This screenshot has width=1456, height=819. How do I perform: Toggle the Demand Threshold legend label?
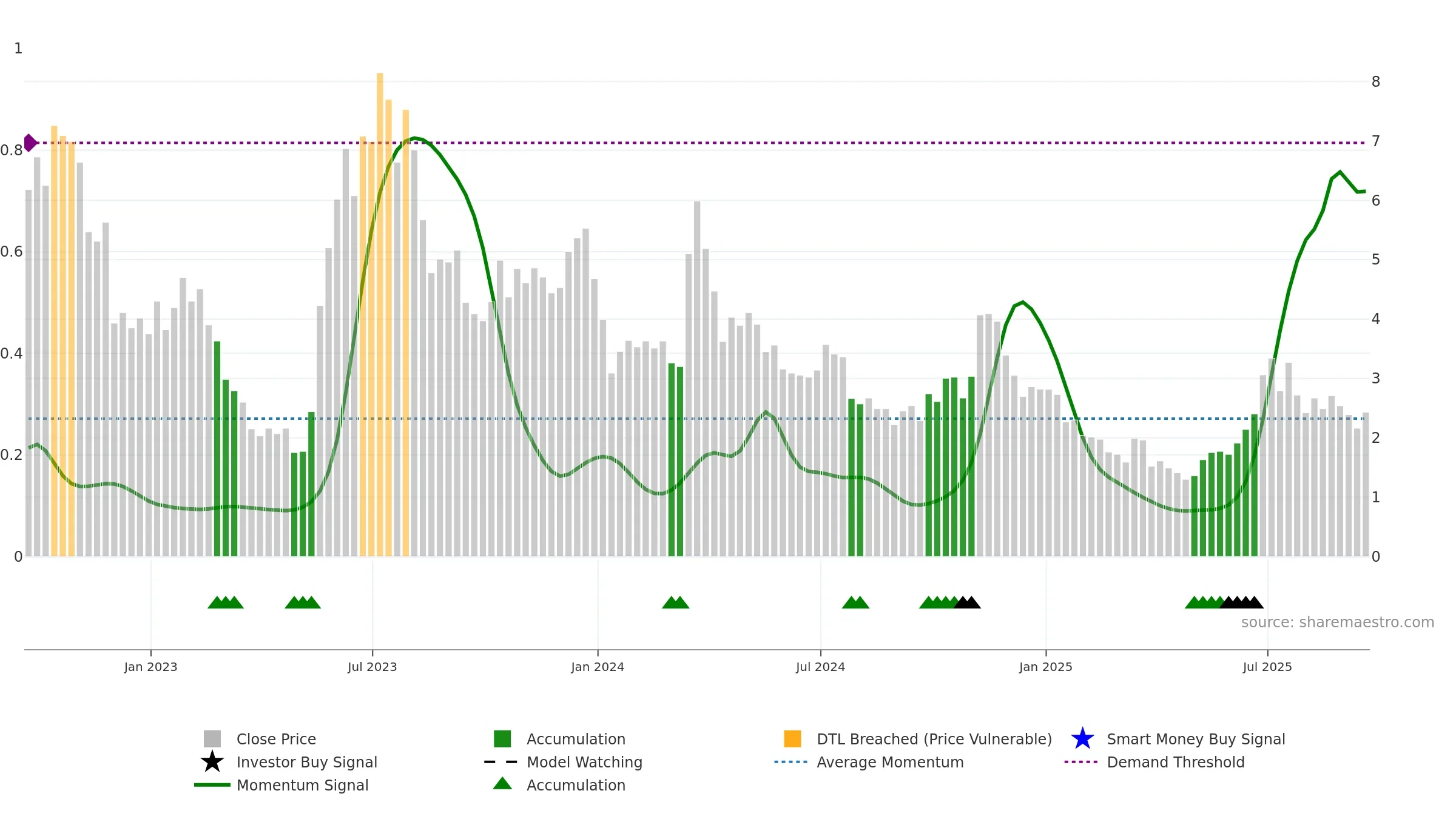point(1176,762)
